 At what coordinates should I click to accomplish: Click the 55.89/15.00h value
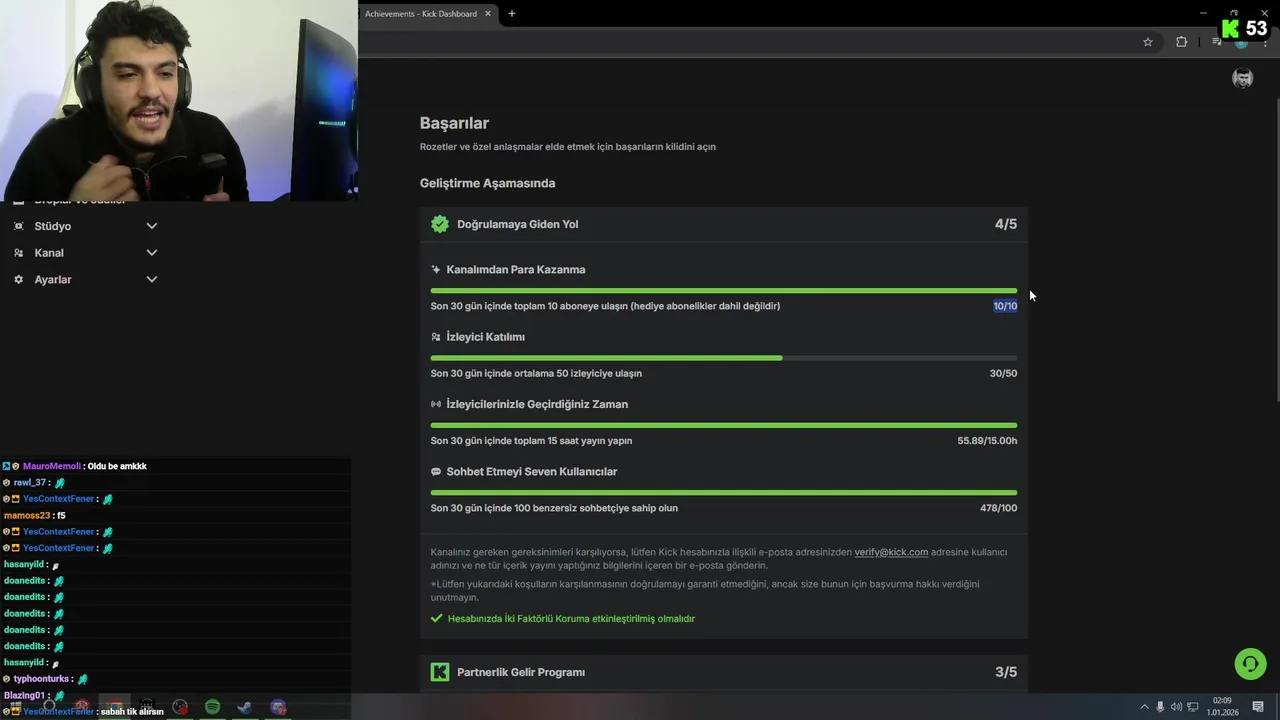pyautogui.click(x=987, y=440)
